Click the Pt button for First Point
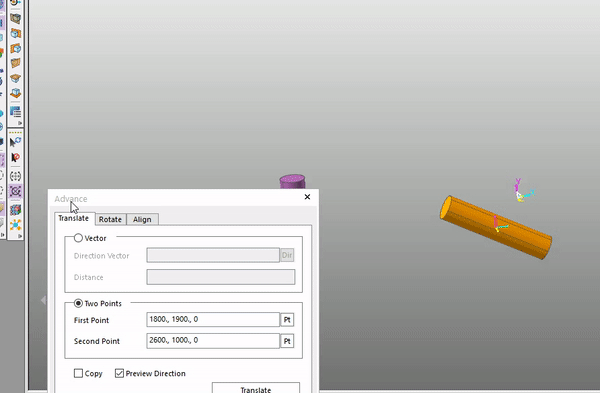600x393 pixels. click(x=287, y=320)
